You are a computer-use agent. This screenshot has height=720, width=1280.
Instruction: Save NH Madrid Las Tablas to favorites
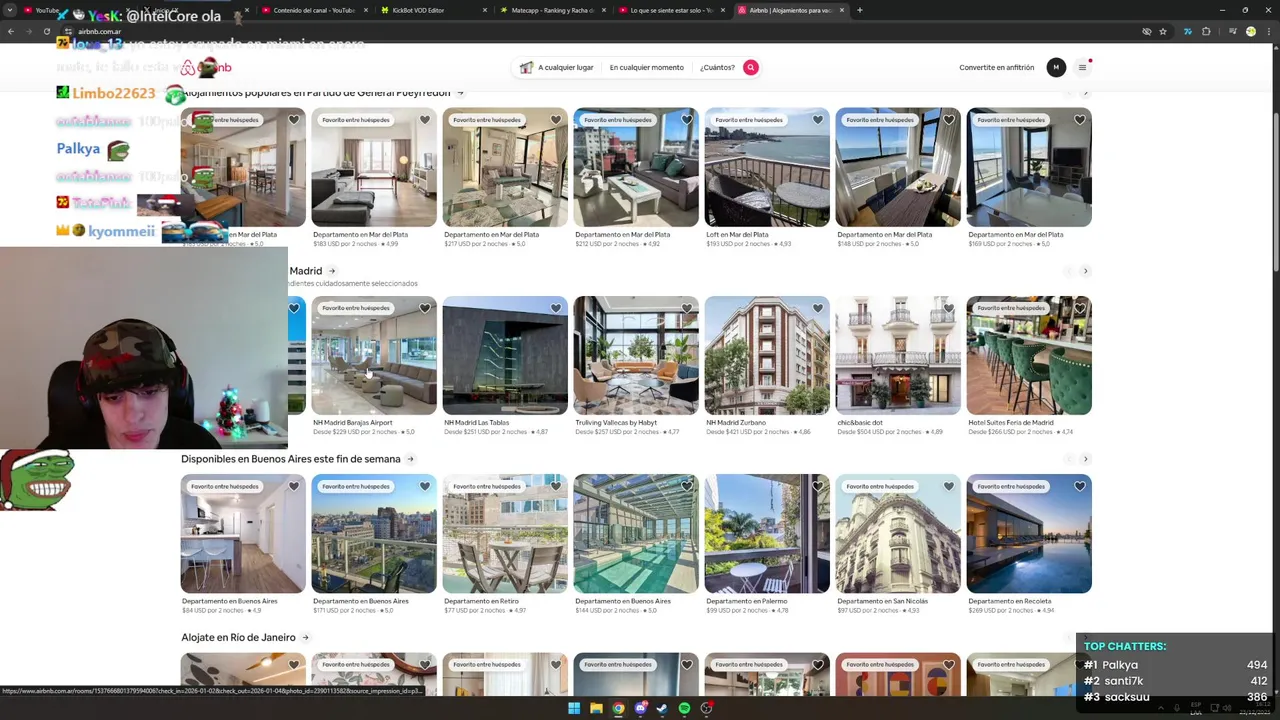(556, 308)
